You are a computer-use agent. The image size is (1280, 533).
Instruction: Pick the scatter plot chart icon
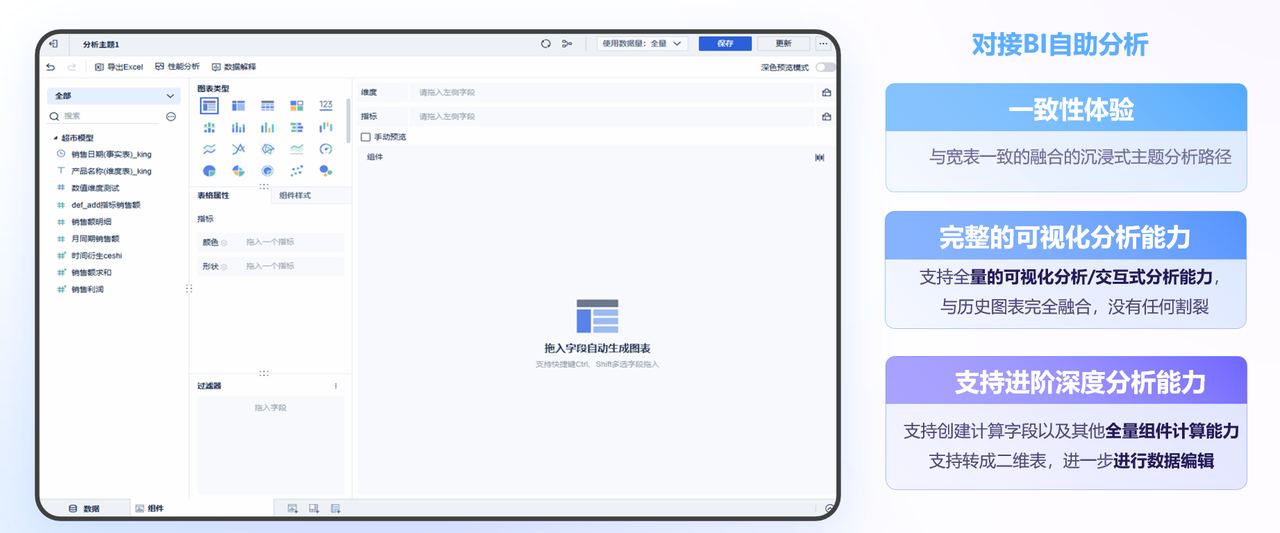pos(297,171)
